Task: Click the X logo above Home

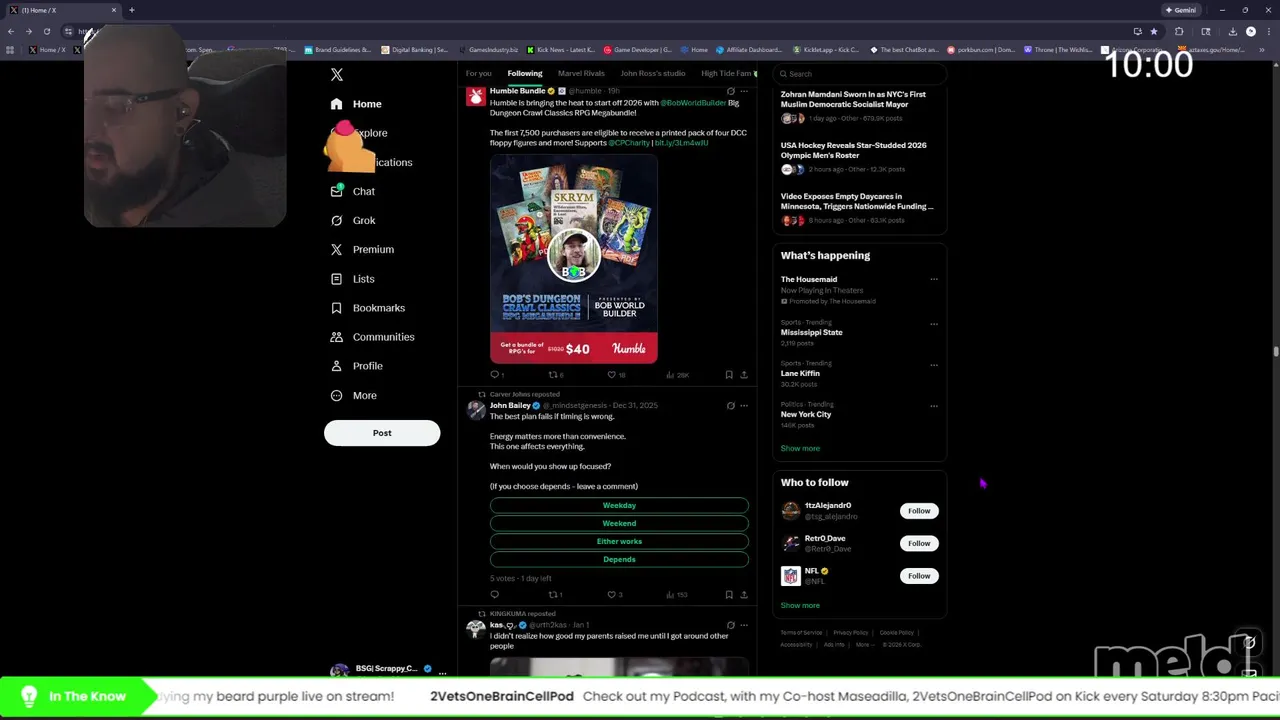Action: point(337,75)
